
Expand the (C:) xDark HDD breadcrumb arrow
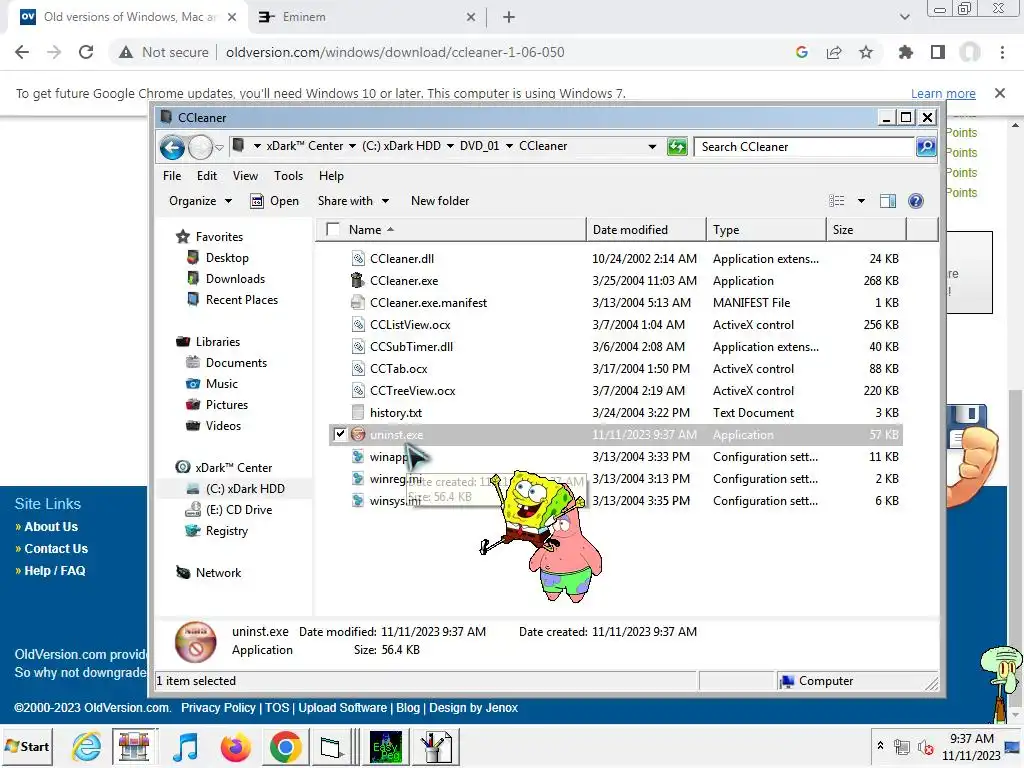450,146
